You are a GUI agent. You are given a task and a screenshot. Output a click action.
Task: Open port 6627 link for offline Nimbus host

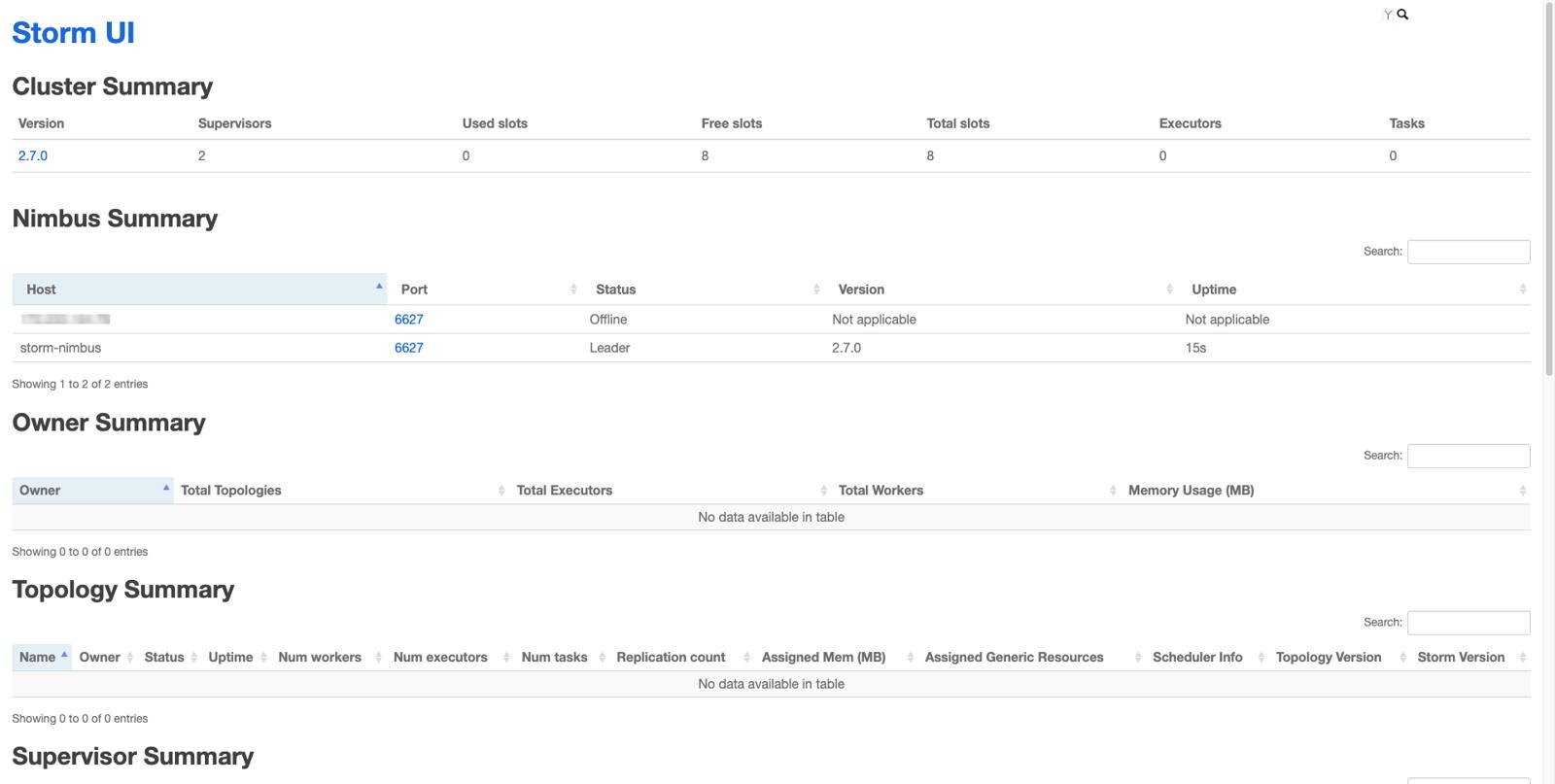[408, 320]
